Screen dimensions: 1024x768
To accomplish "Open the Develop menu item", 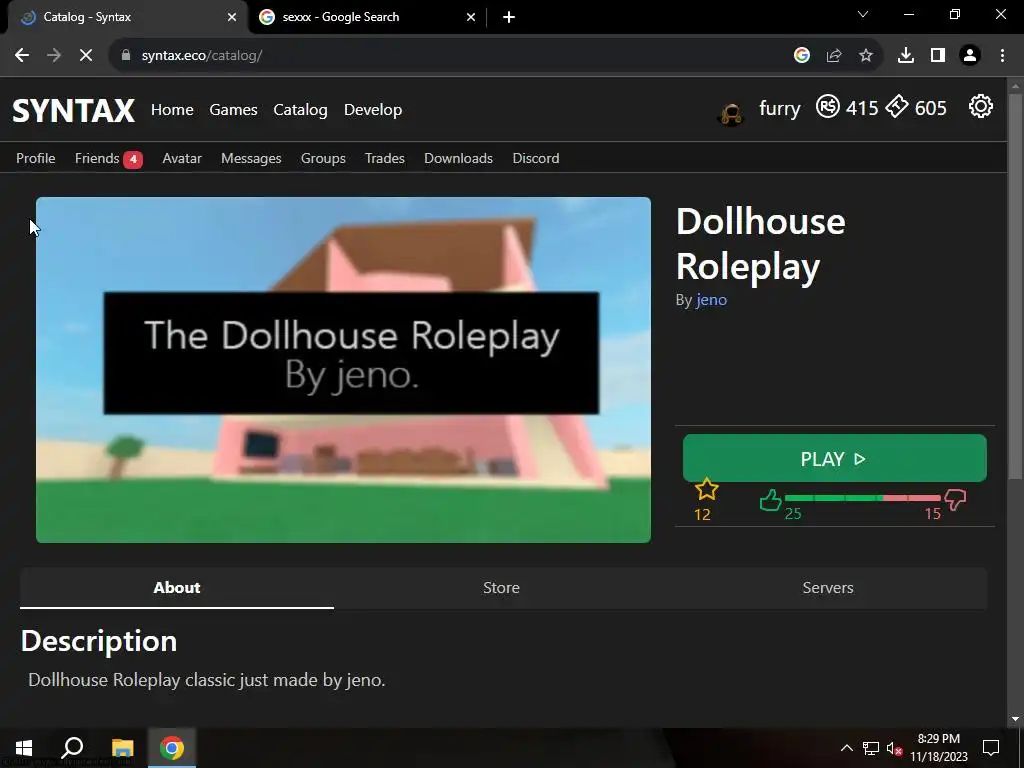I will point(373,110).
